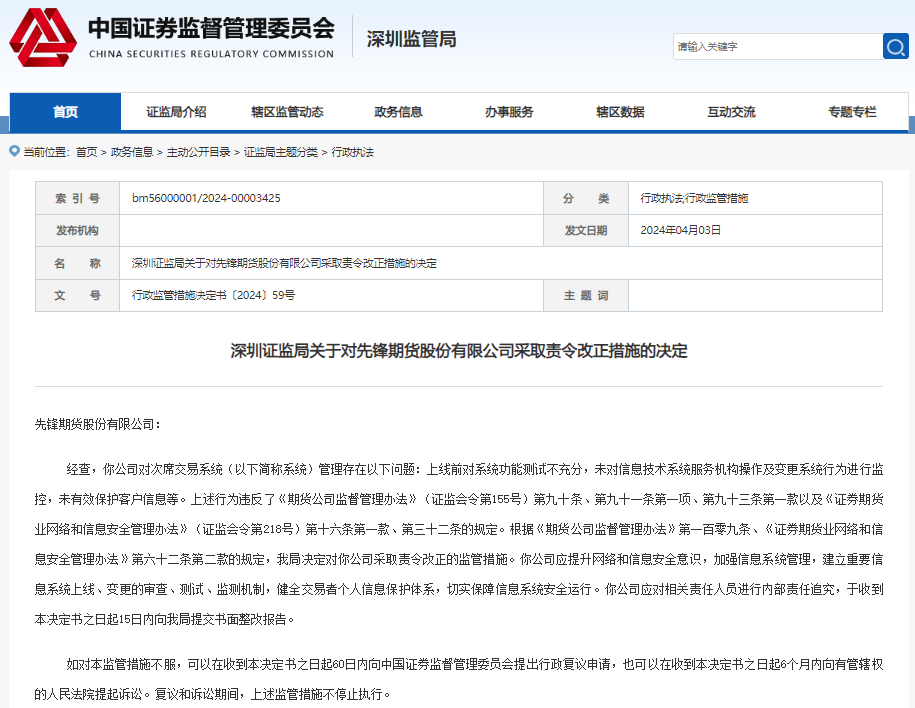Select the 辖区监管动态 menu item

click(x=287, y=112)
